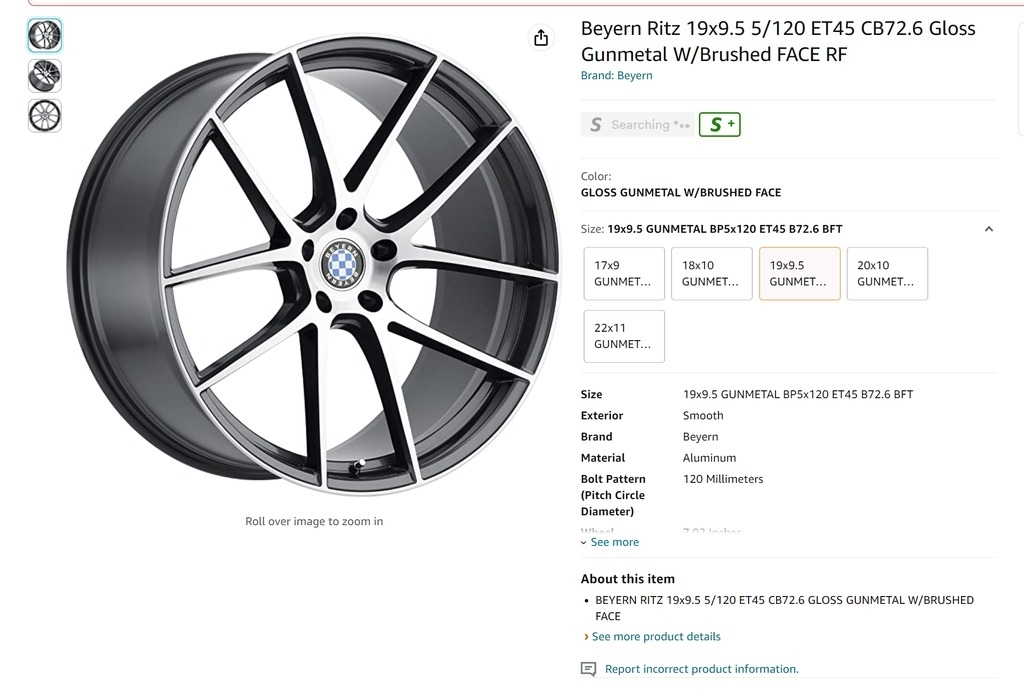Open See more product details
The width and height of the screenshot is (1024, 693).
(x=656, y=636)
